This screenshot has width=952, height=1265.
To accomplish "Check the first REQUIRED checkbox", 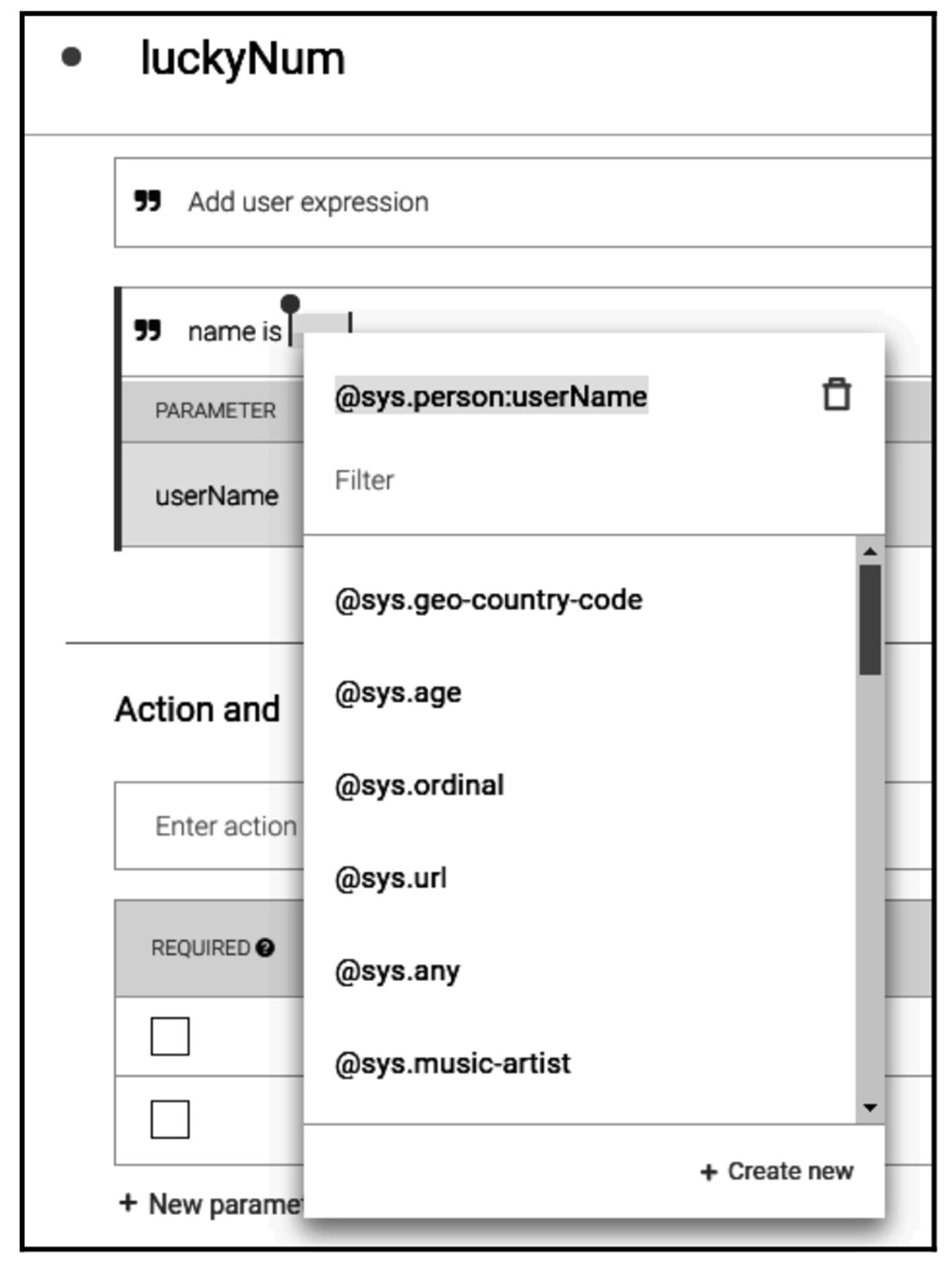I will coord(170,1036).
